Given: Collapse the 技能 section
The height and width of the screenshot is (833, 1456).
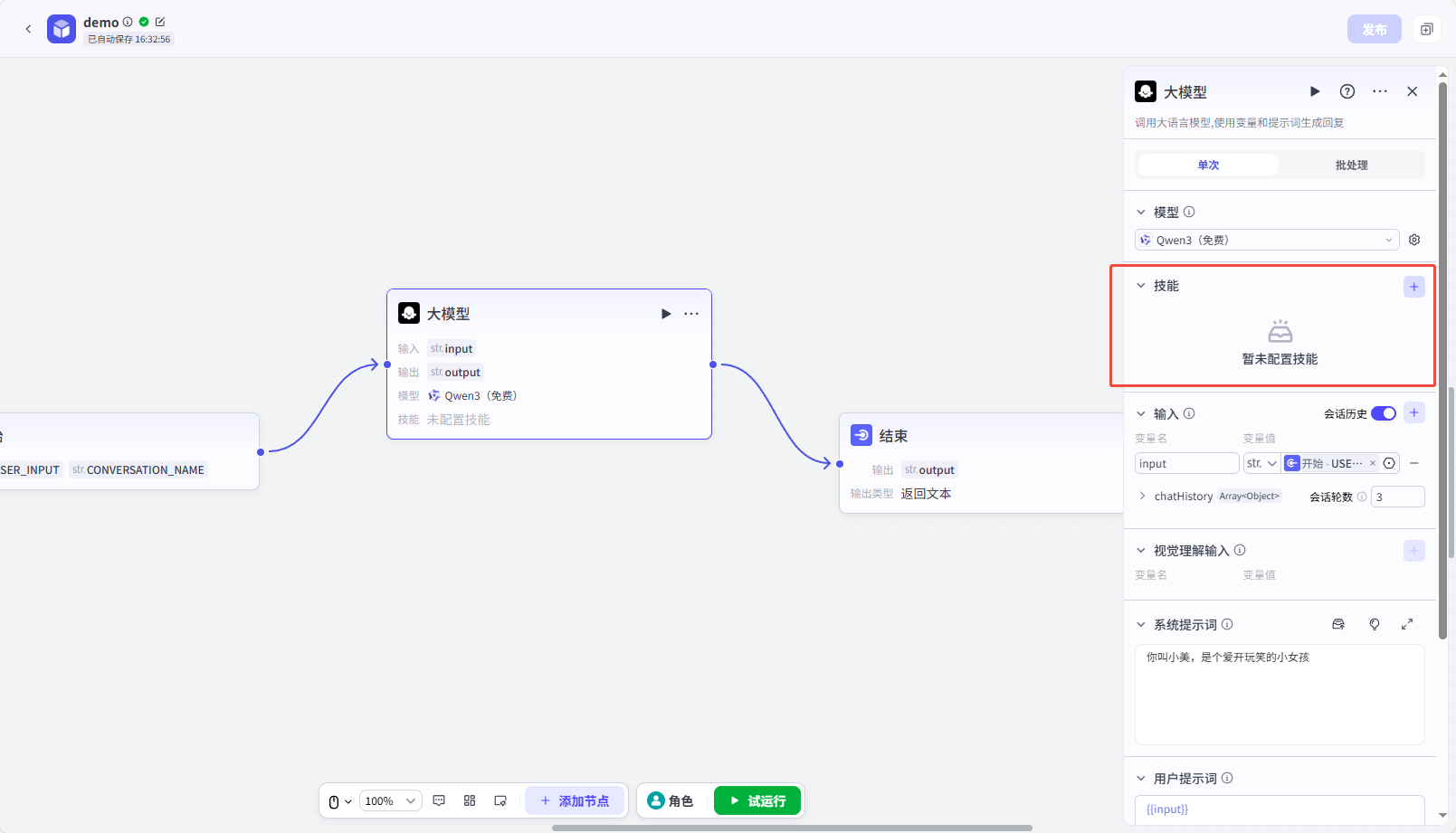Looking at the screenshot, I should coord(1141,286).
